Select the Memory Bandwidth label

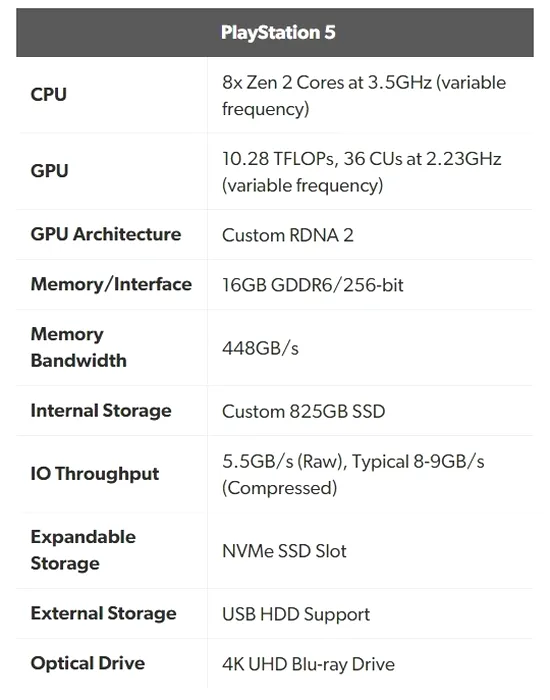point(79,347)
